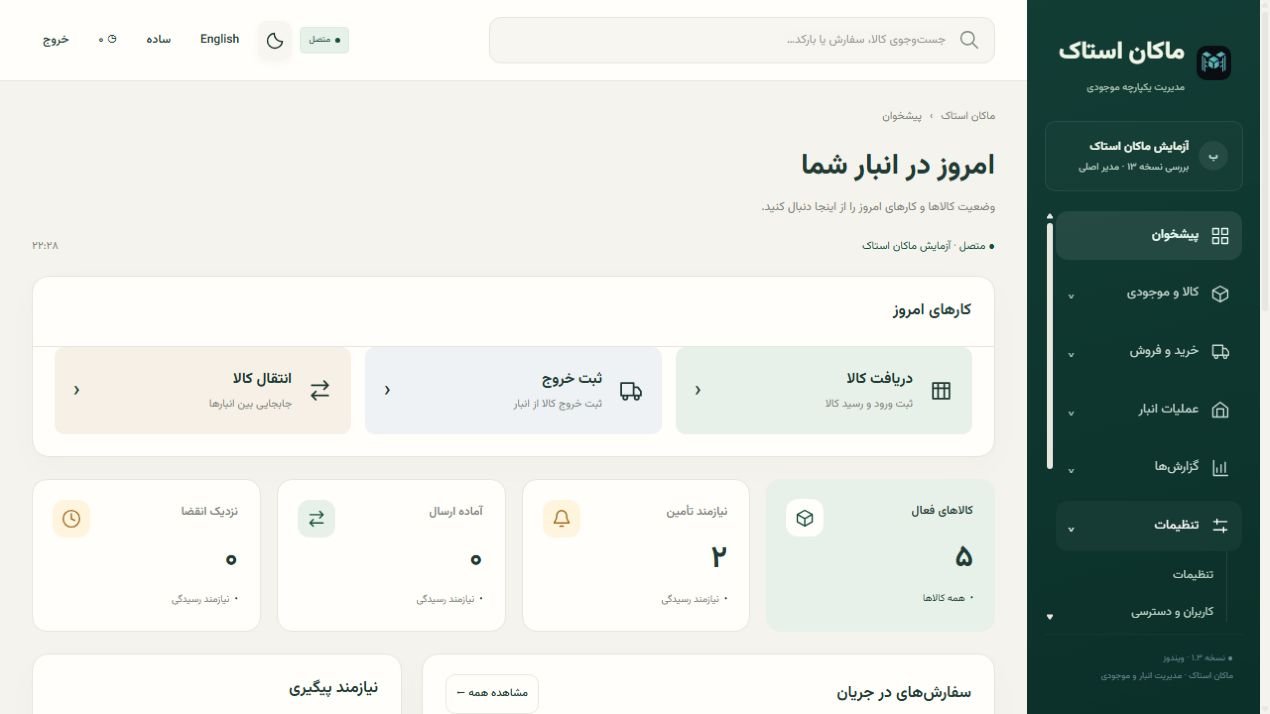Click the time 22:28 text
1270x714 pixels.
(45, 245)
